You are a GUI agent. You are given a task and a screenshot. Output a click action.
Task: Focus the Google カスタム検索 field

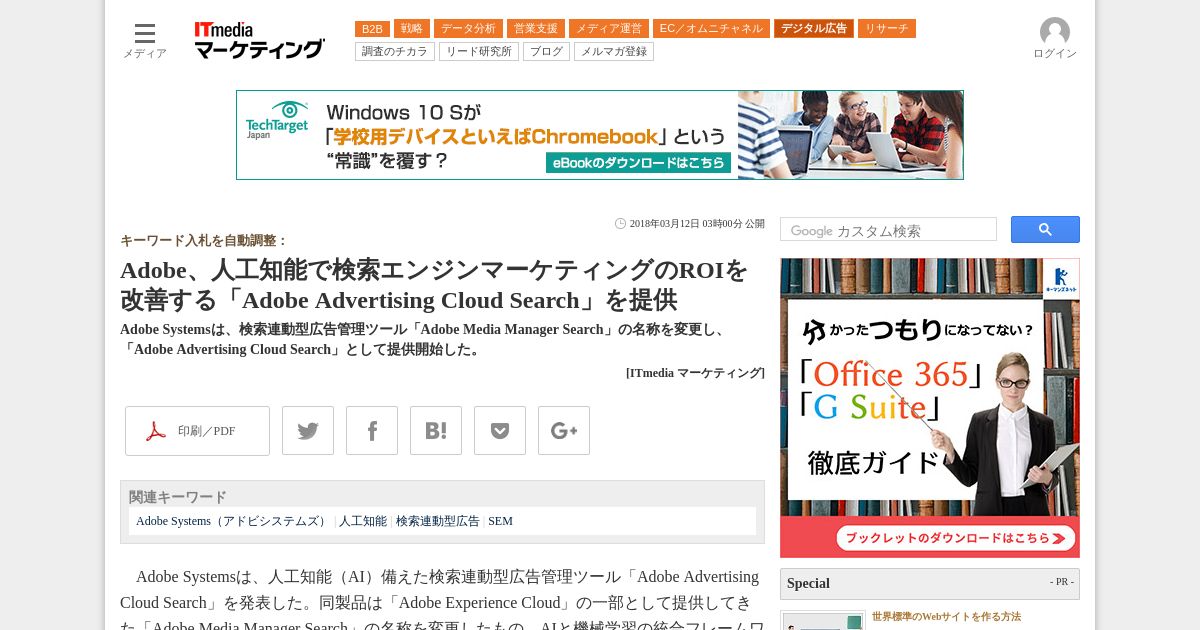tap(888, 229)
